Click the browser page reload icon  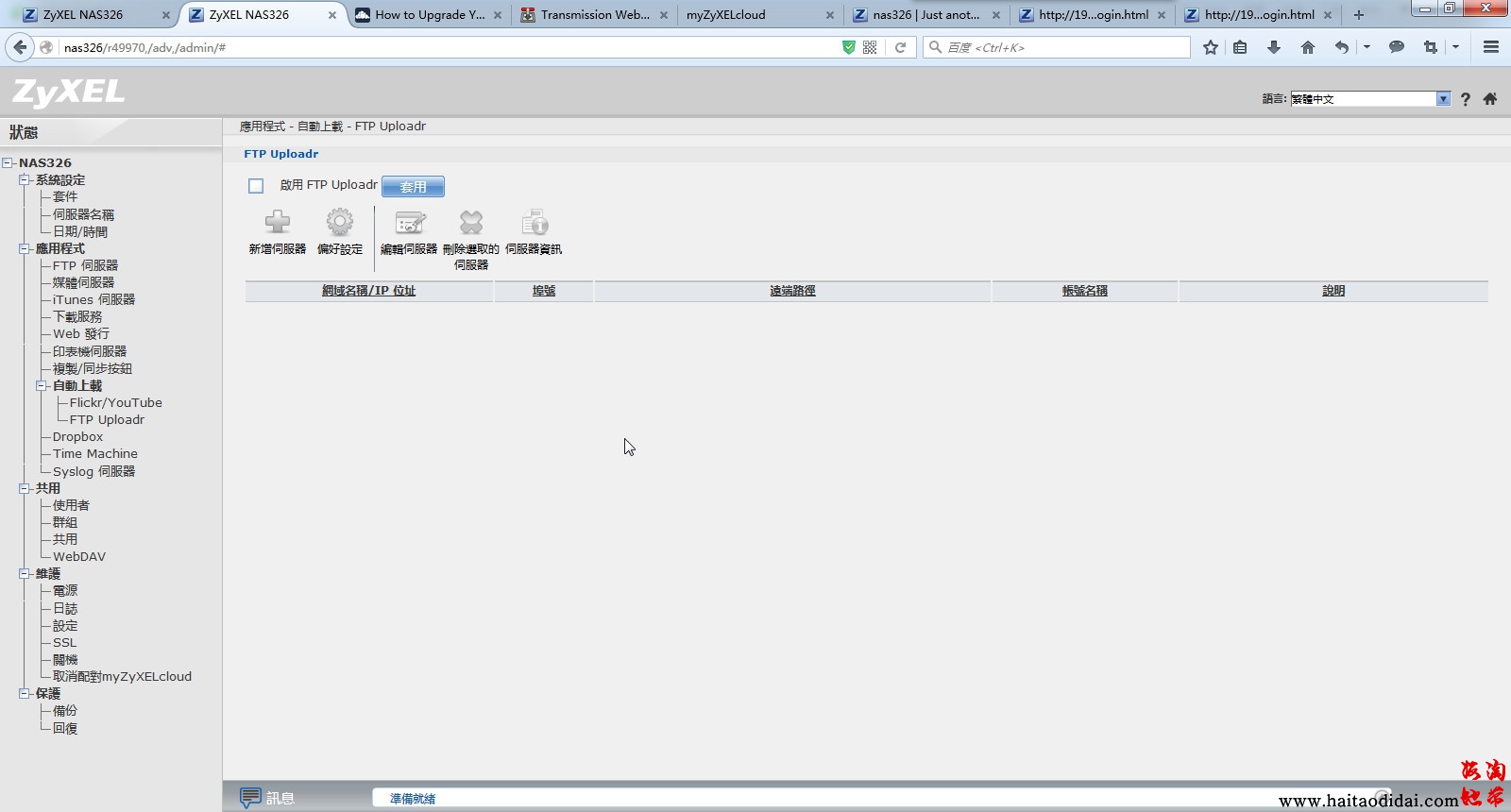coord(901,47)
